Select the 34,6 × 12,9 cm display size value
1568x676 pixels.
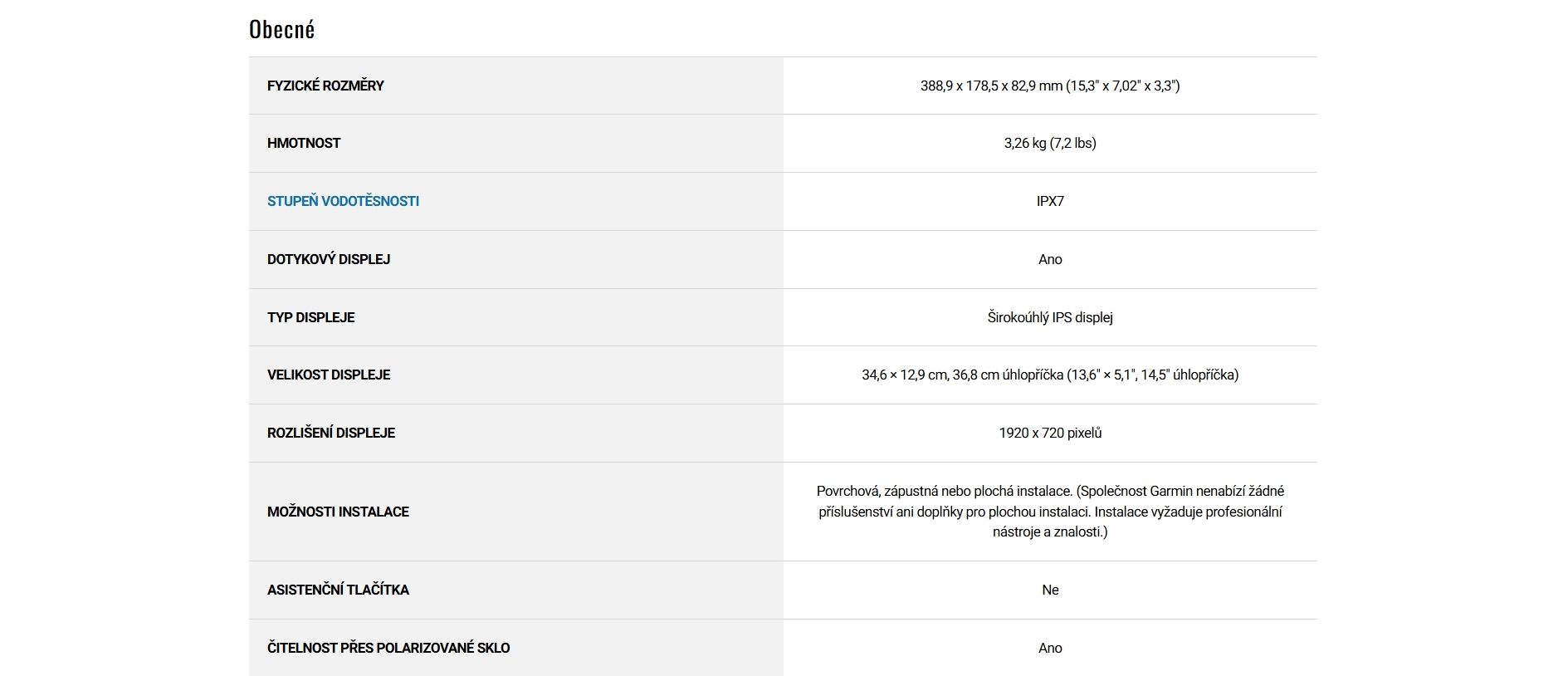(1050, 375)
